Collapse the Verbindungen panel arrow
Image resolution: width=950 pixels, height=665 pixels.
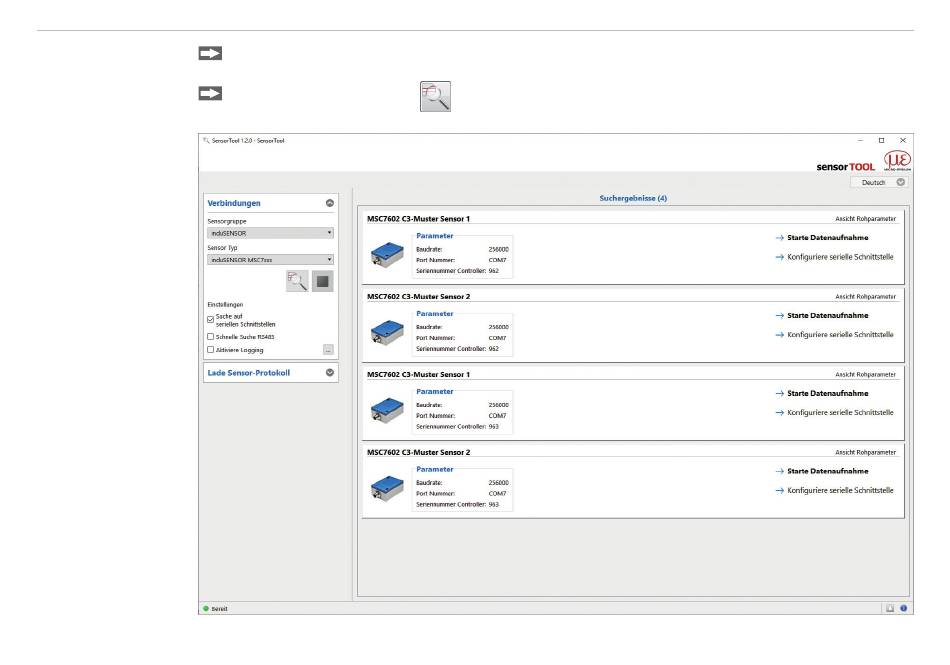(330, 203)
